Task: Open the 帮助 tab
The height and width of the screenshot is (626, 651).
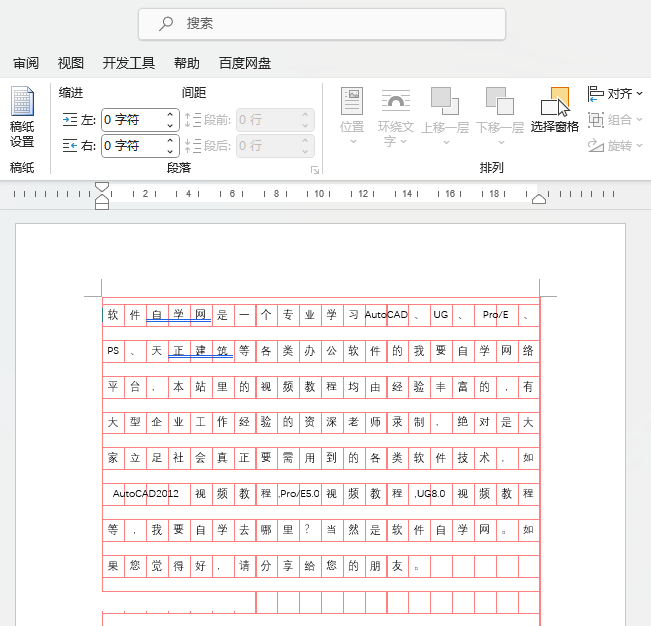Action: tap(186, 63)
